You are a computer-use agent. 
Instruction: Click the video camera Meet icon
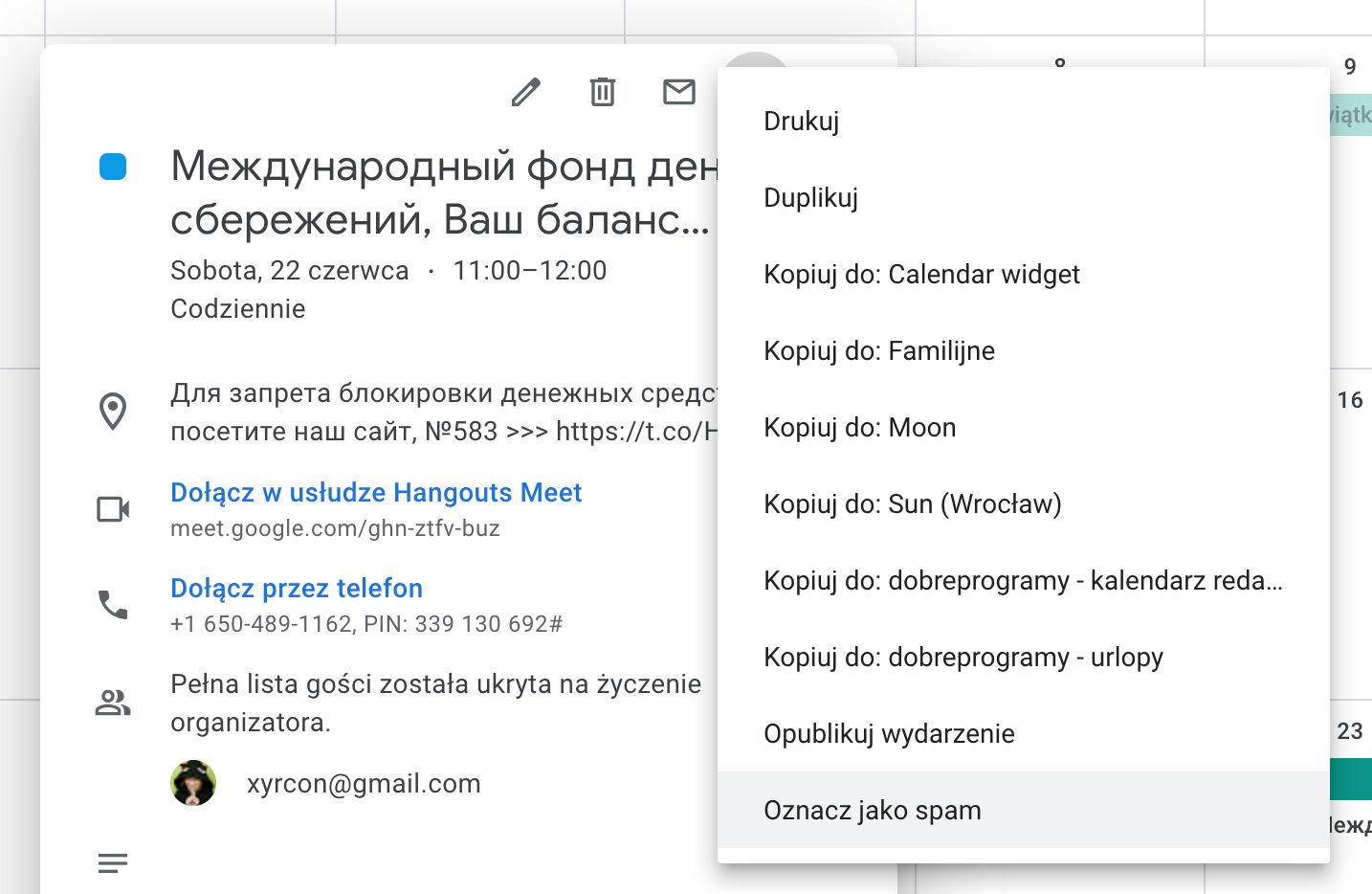pos(113,509)
